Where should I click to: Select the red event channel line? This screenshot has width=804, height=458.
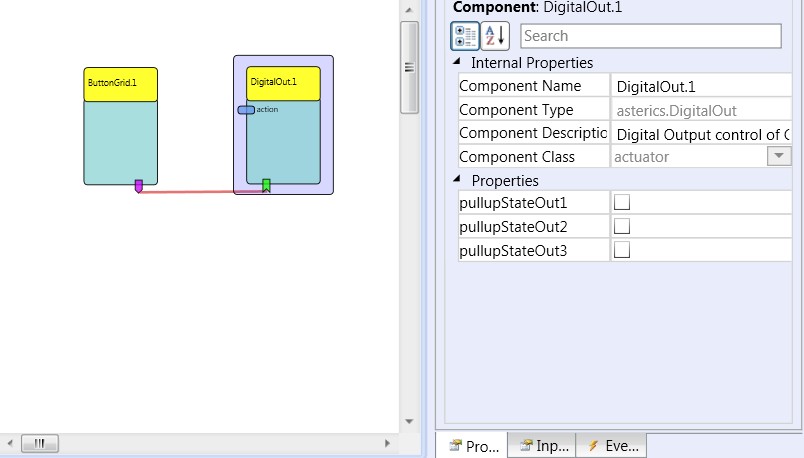click(202, 192)
